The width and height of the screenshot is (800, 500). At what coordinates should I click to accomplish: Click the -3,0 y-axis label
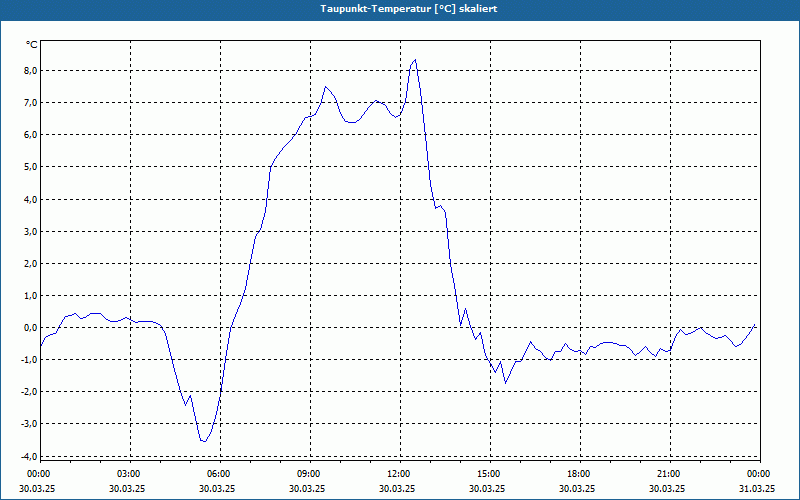click(30, 424)
